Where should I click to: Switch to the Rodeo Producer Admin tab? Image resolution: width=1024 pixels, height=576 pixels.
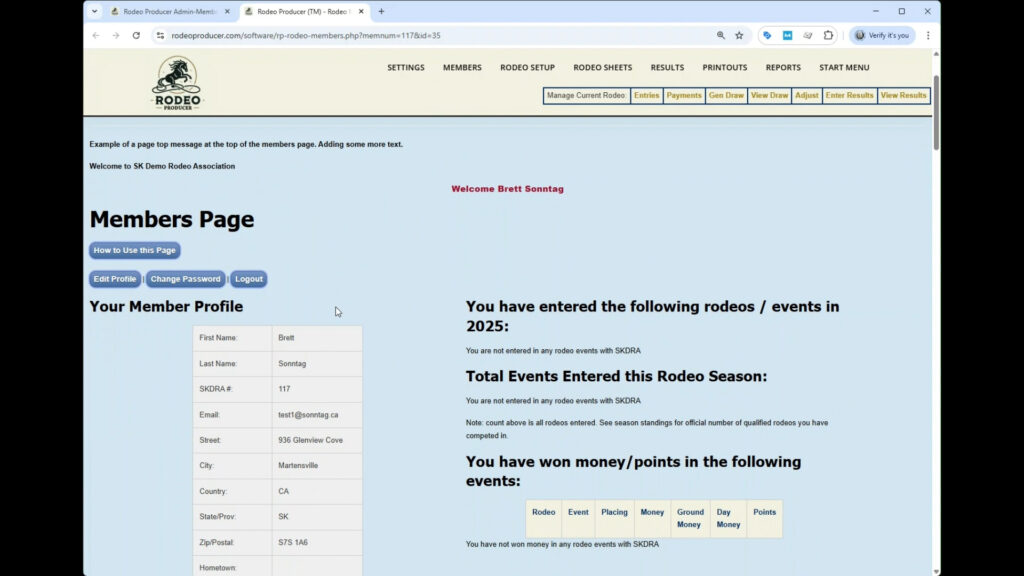(170, 11)
